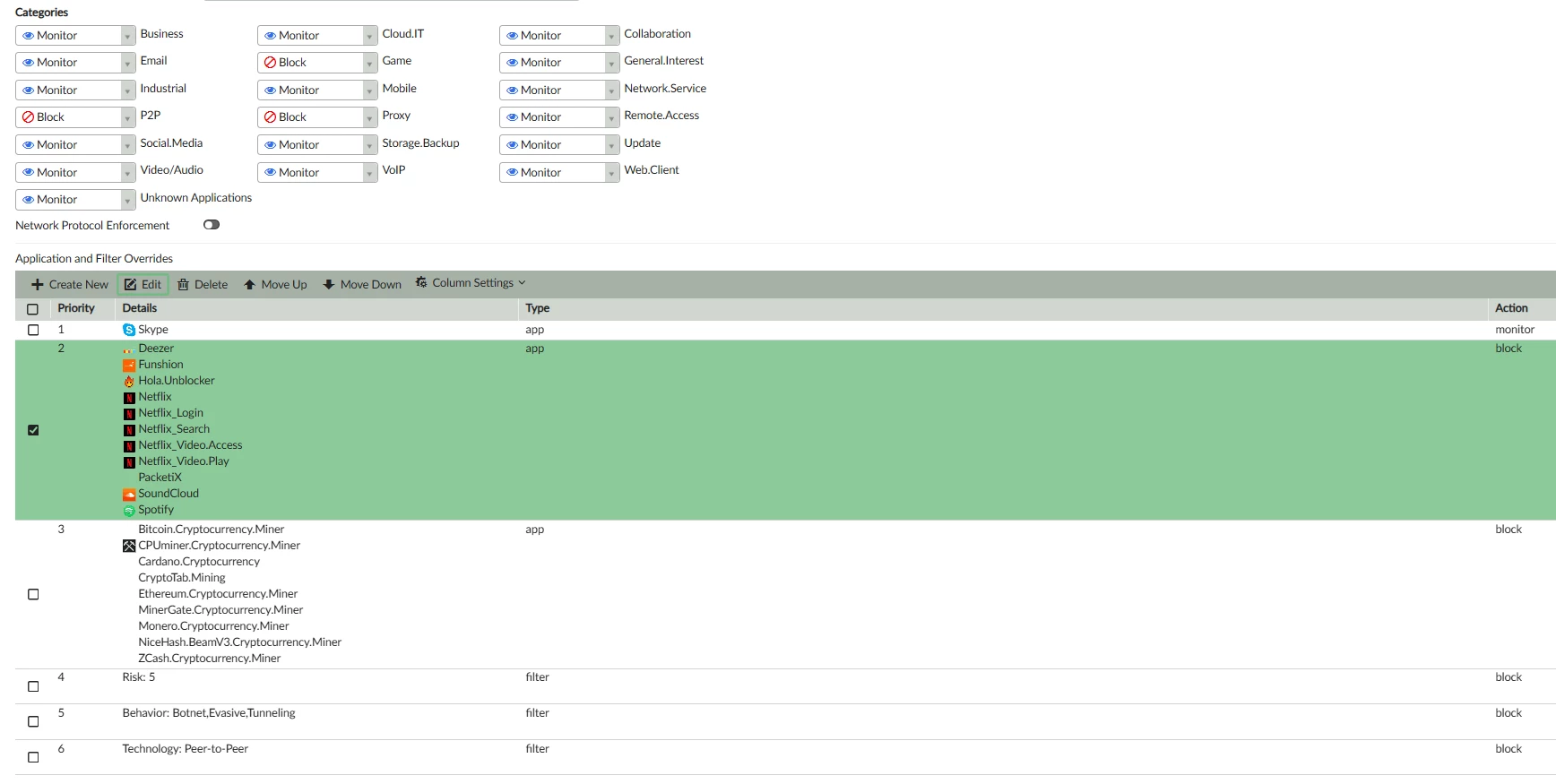Expand the Column Settings chevron

pyautogui.click(x=522, y=283)
